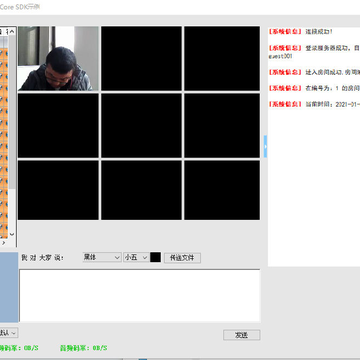Open the 默认 dropdown near the bitrate readout

click(x=9, y=333)
